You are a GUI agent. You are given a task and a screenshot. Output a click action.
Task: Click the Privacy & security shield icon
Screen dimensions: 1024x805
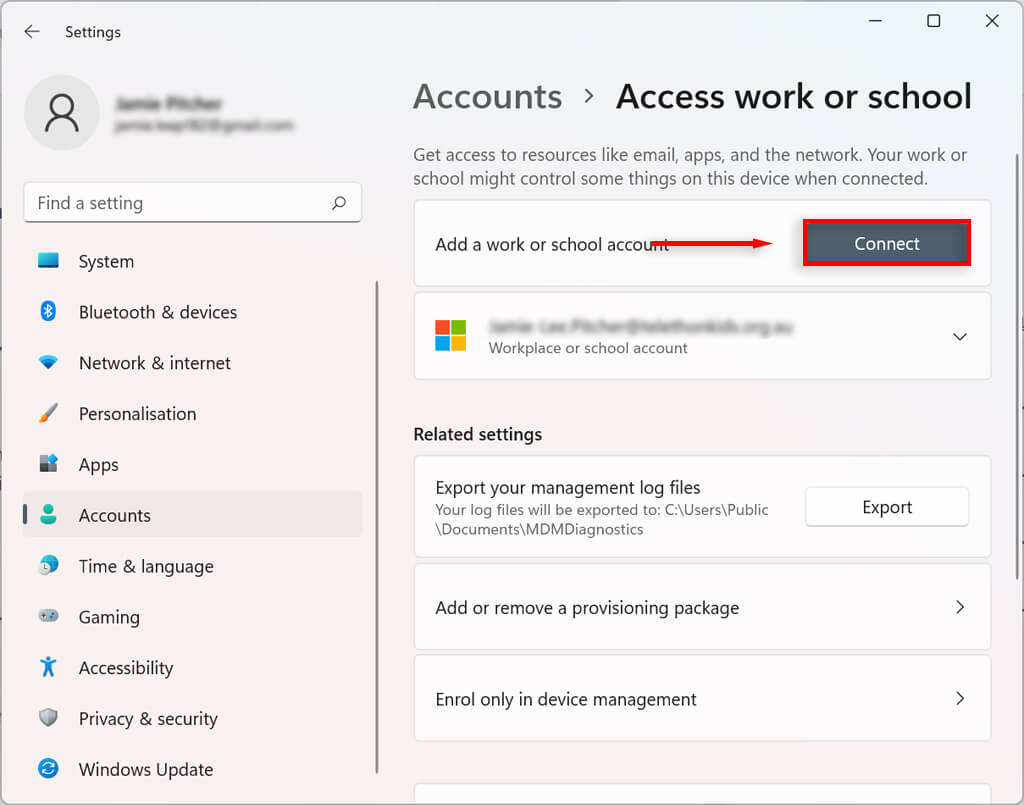48,718
